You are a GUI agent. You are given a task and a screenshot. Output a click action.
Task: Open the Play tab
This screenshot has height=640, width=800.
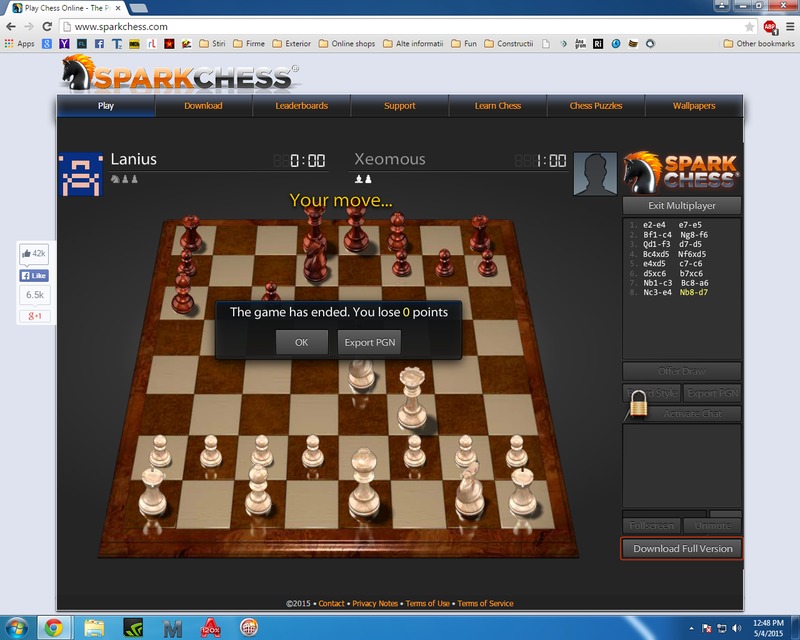[x=106, y=106]
